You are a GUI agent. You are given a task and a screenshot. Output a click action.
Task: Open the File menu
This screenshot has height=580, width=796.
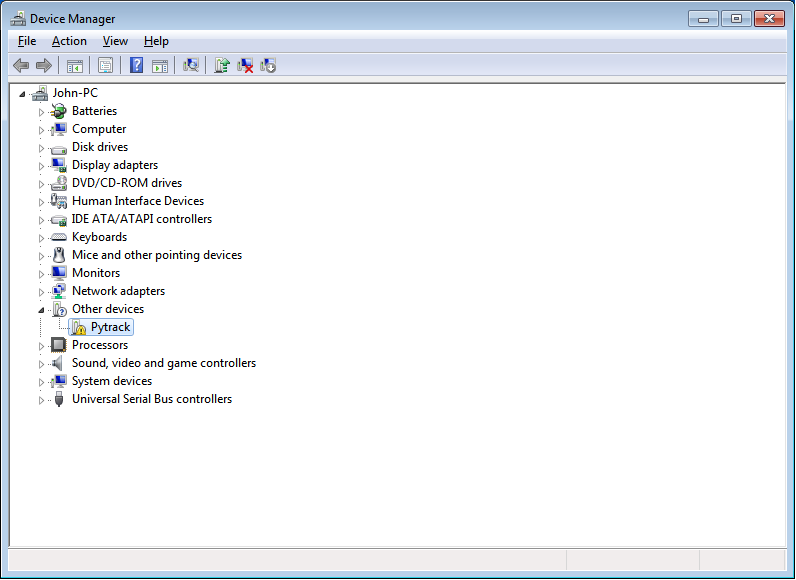click(x=27, y=41)
